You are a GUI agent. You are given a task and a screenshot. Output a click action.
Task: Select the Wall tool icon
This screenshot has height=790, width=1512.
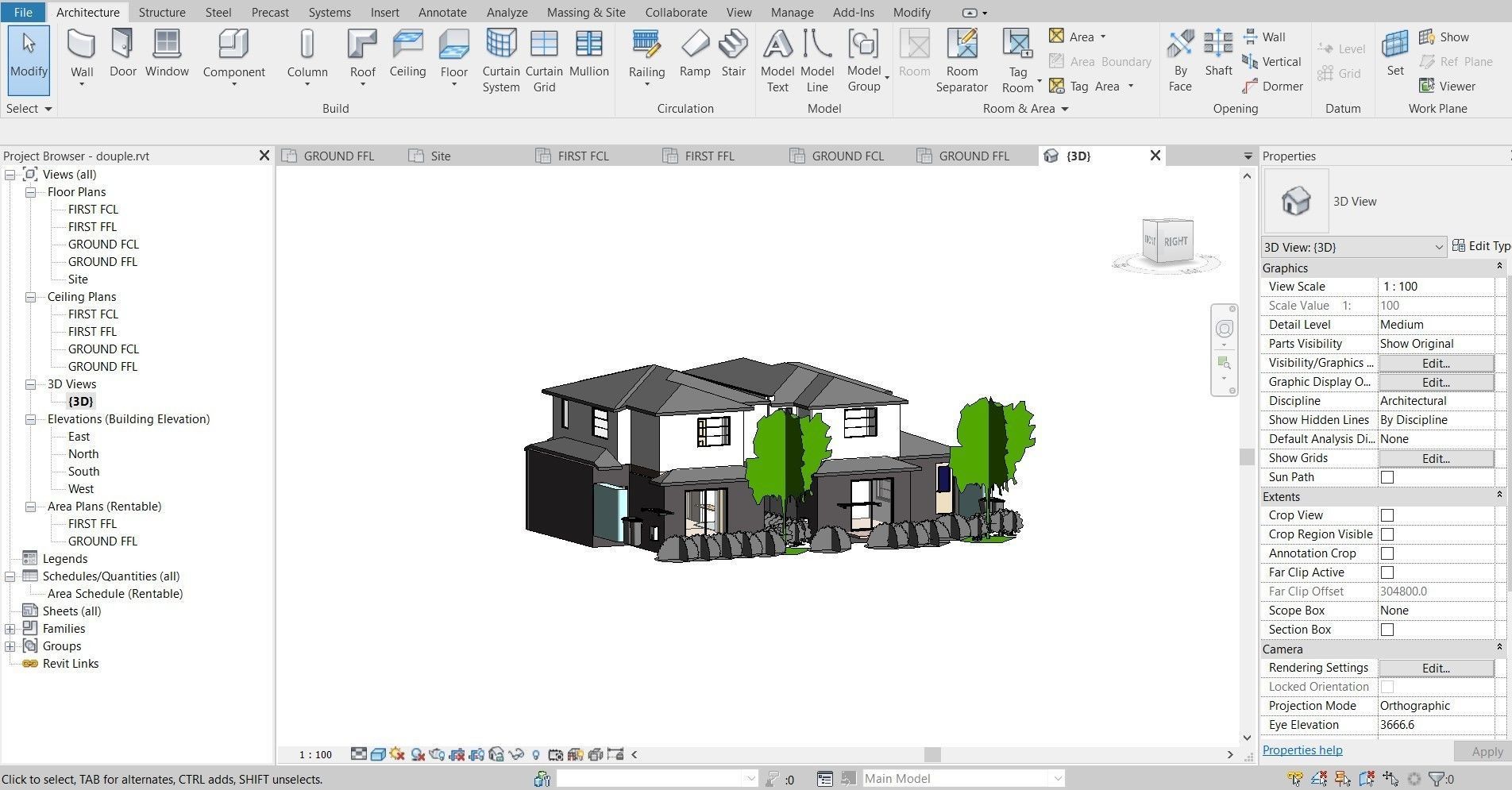[82, 44]
